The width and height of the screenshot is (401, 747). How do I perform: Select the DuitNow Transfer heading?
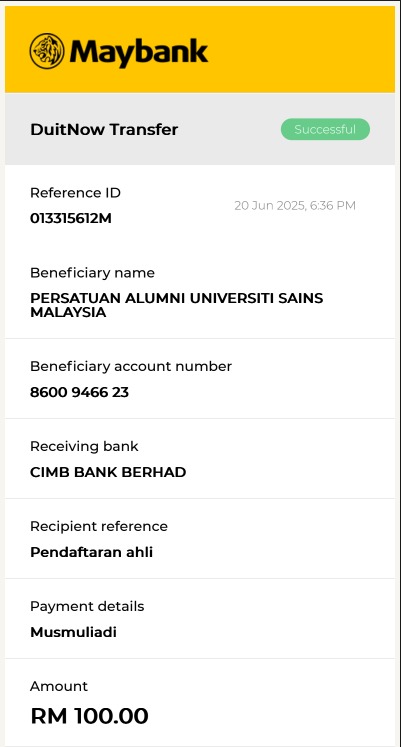pyautogui.click(x=104, y=130)
